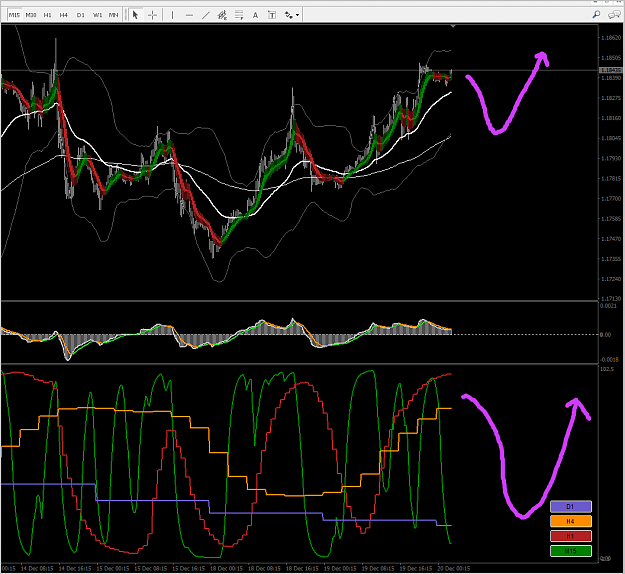Click the M15 green legend button
Image resolution: width=625 pixels, height=574 pixels.
[571, 551]
